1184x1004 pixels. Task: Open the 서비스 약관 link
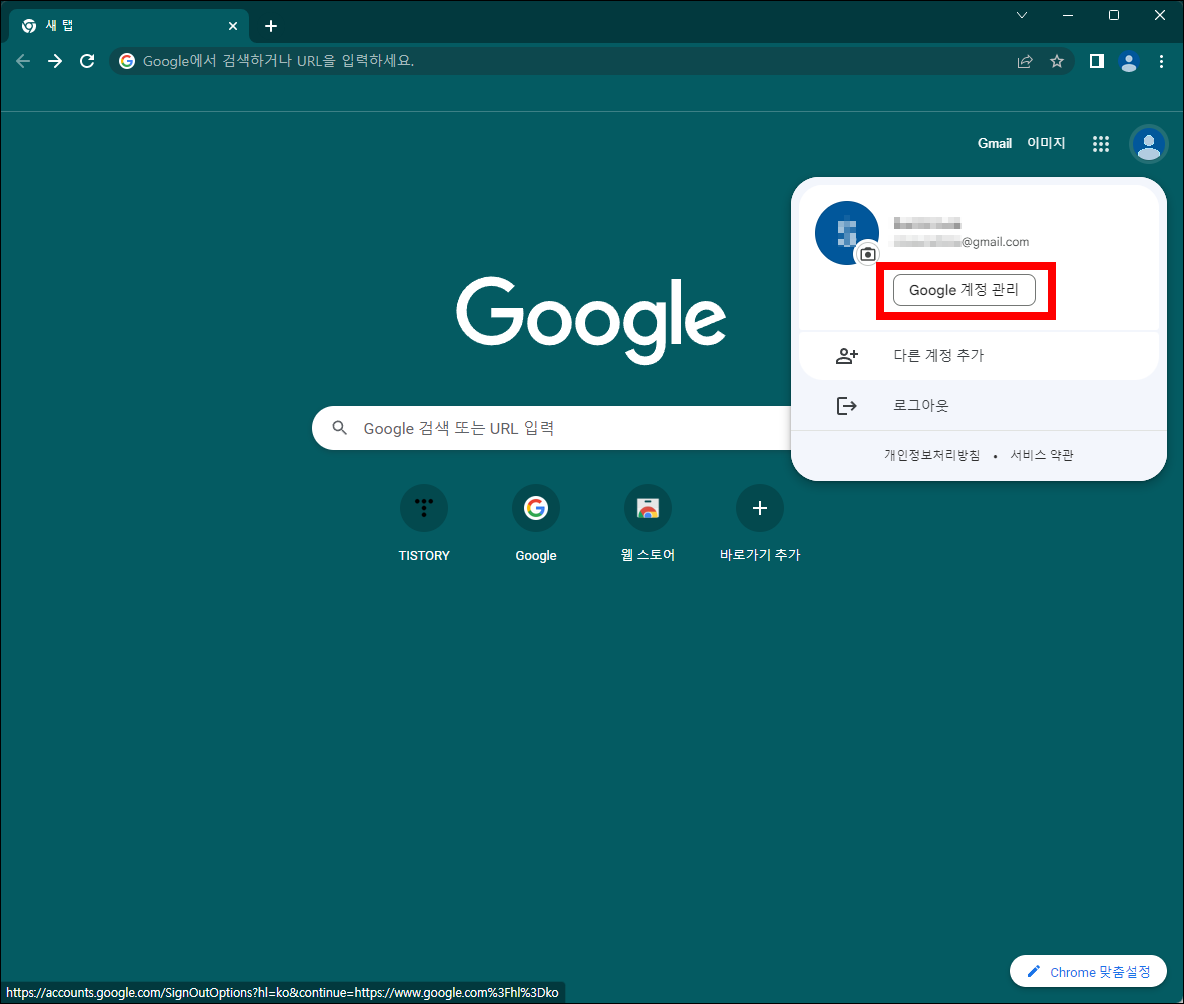point(1041,455)
